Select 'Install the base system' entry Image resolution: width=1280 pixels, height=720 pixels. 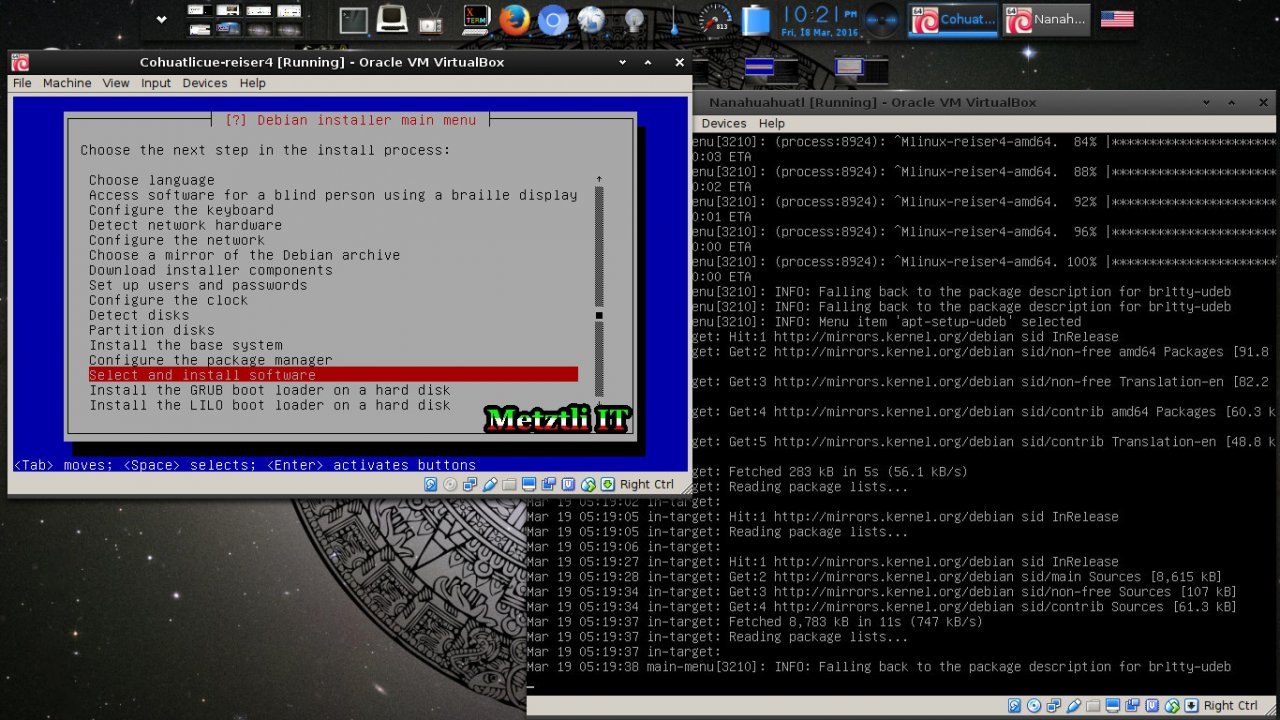(185, 345)
